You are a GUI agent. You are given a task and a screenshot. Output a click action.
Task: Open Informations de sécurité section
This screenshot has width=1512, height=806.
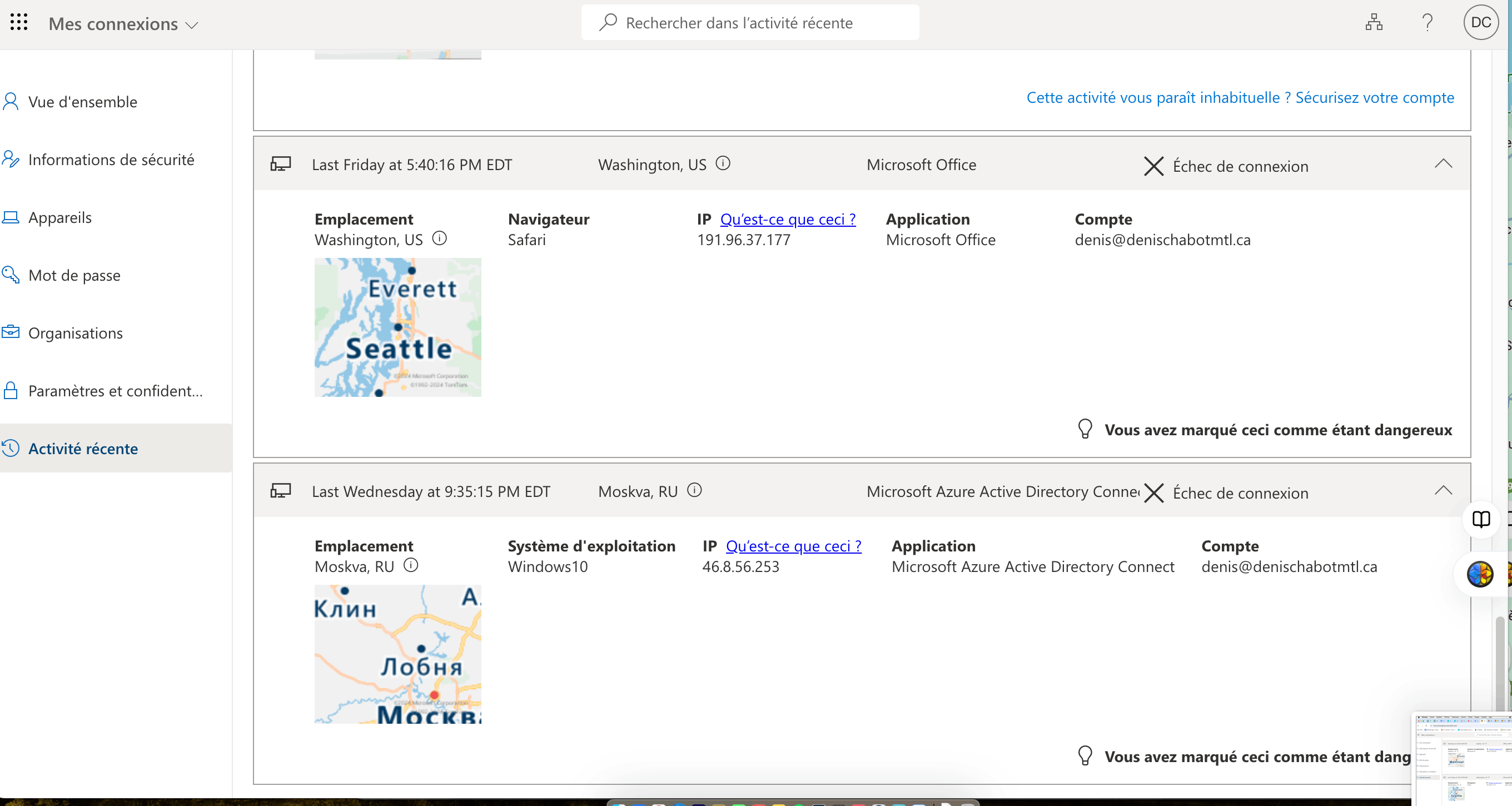point(111,160)
